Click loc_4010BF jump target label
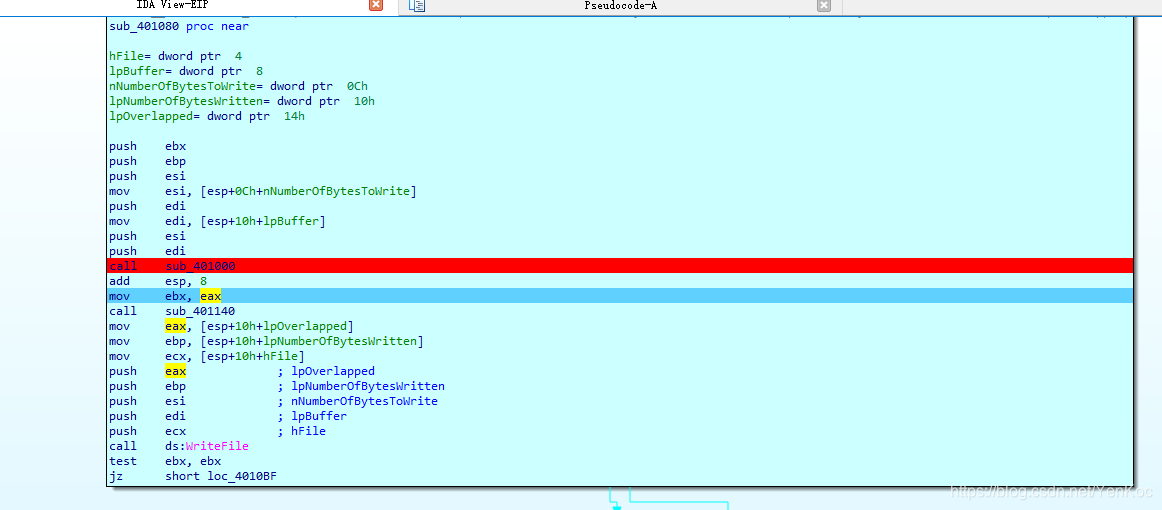 pos(243,476)
